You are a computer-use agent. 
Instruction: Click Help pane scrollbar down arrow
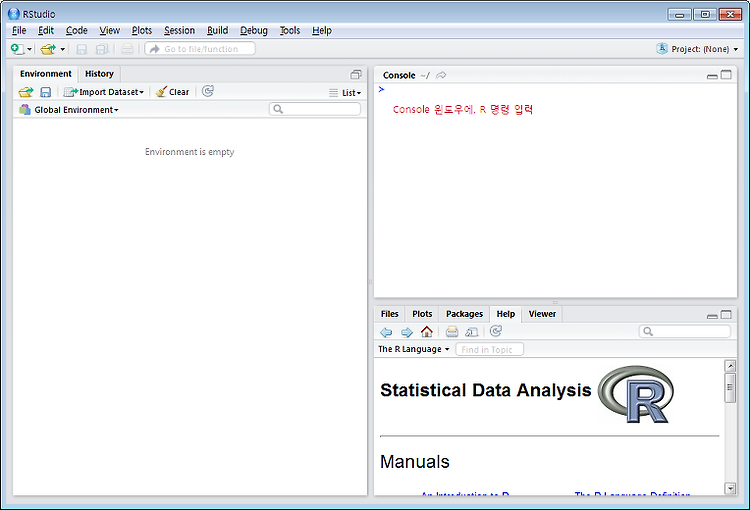730,488
